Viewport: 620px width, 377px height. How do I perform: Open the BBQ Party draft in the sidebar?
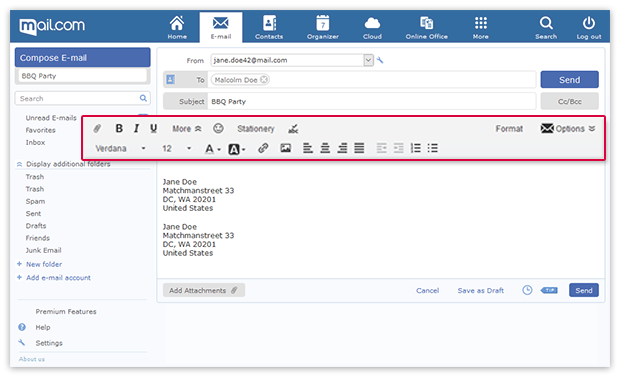tap(83, 76)
